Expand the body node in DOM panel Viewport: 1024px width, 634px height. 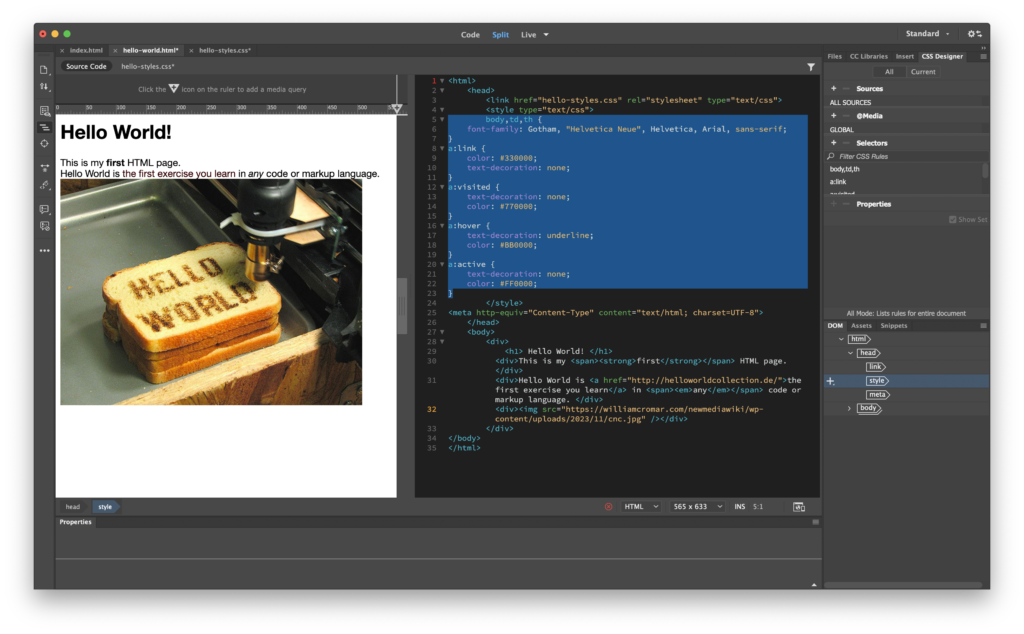click(850, 408)
